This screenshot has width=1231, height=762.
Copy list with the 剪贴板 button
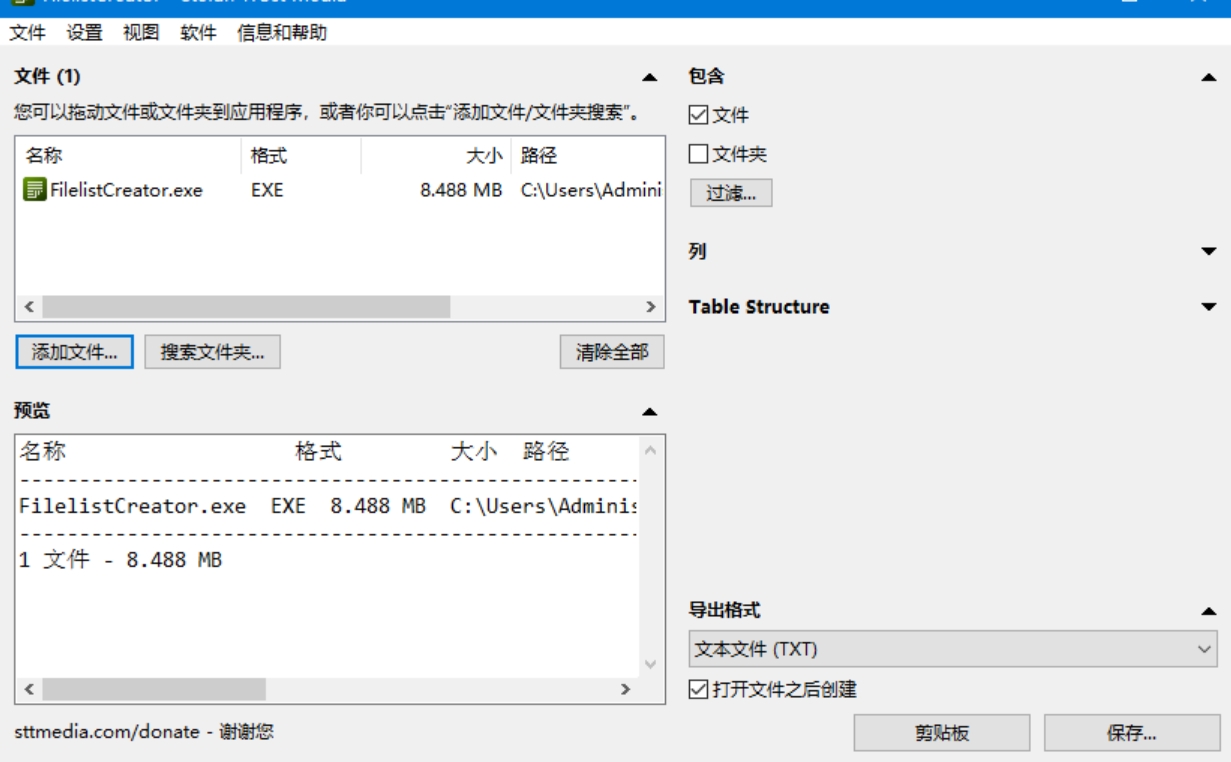pyautogui.click(x=942, y=733)
